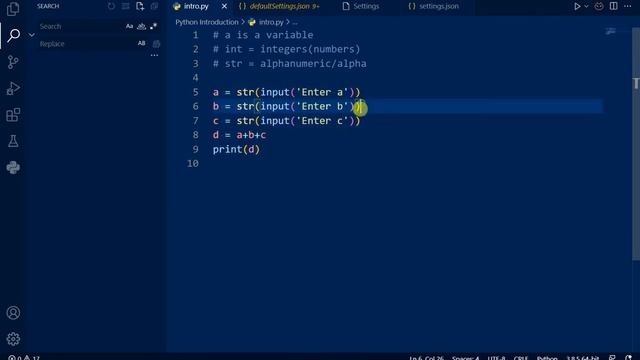Click on 'Enter a' string in line 5
Screen dimensions: 640x360
point(322,92)
